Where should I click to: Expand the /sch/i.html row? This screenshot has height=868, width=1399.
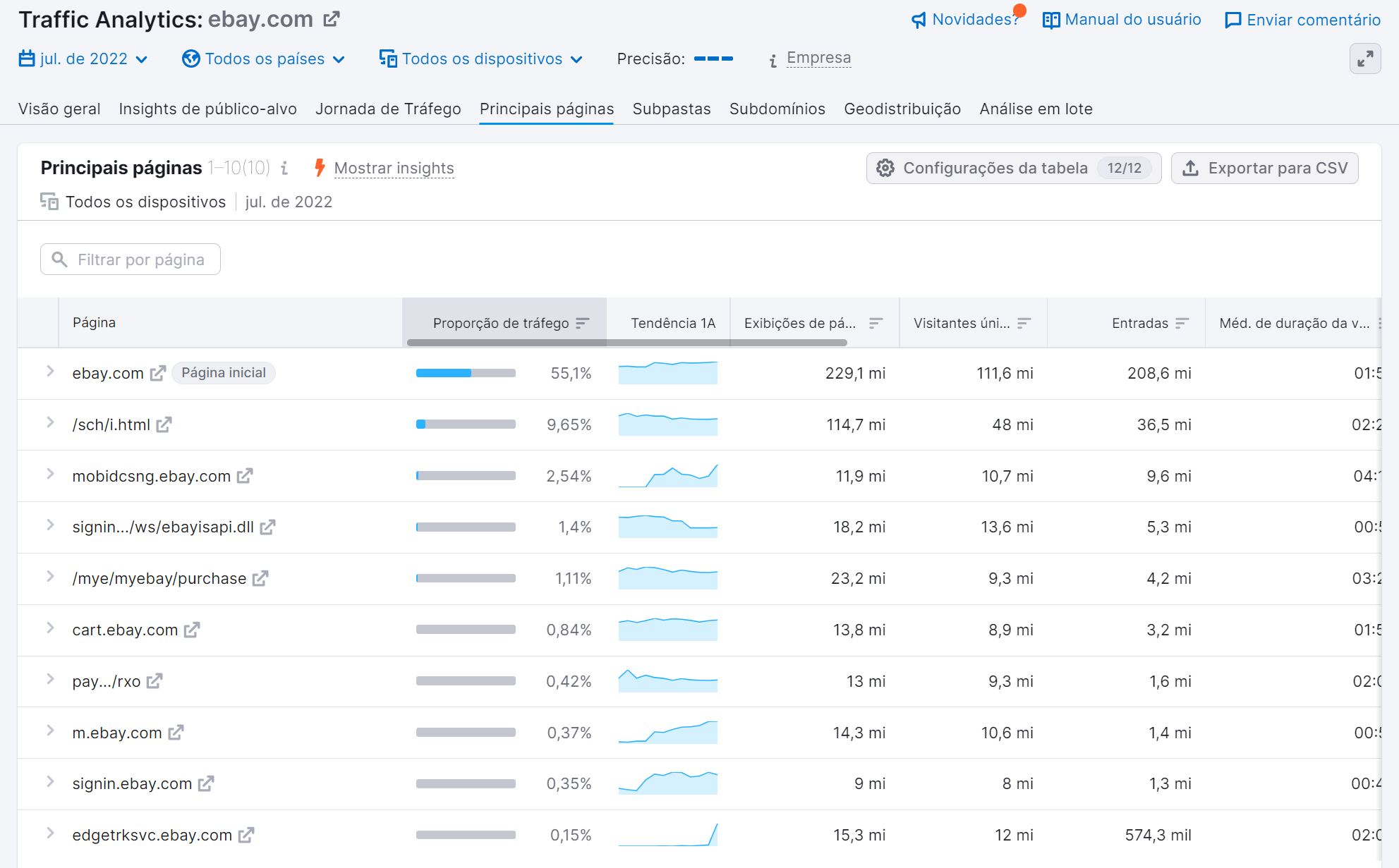(50, 423)
